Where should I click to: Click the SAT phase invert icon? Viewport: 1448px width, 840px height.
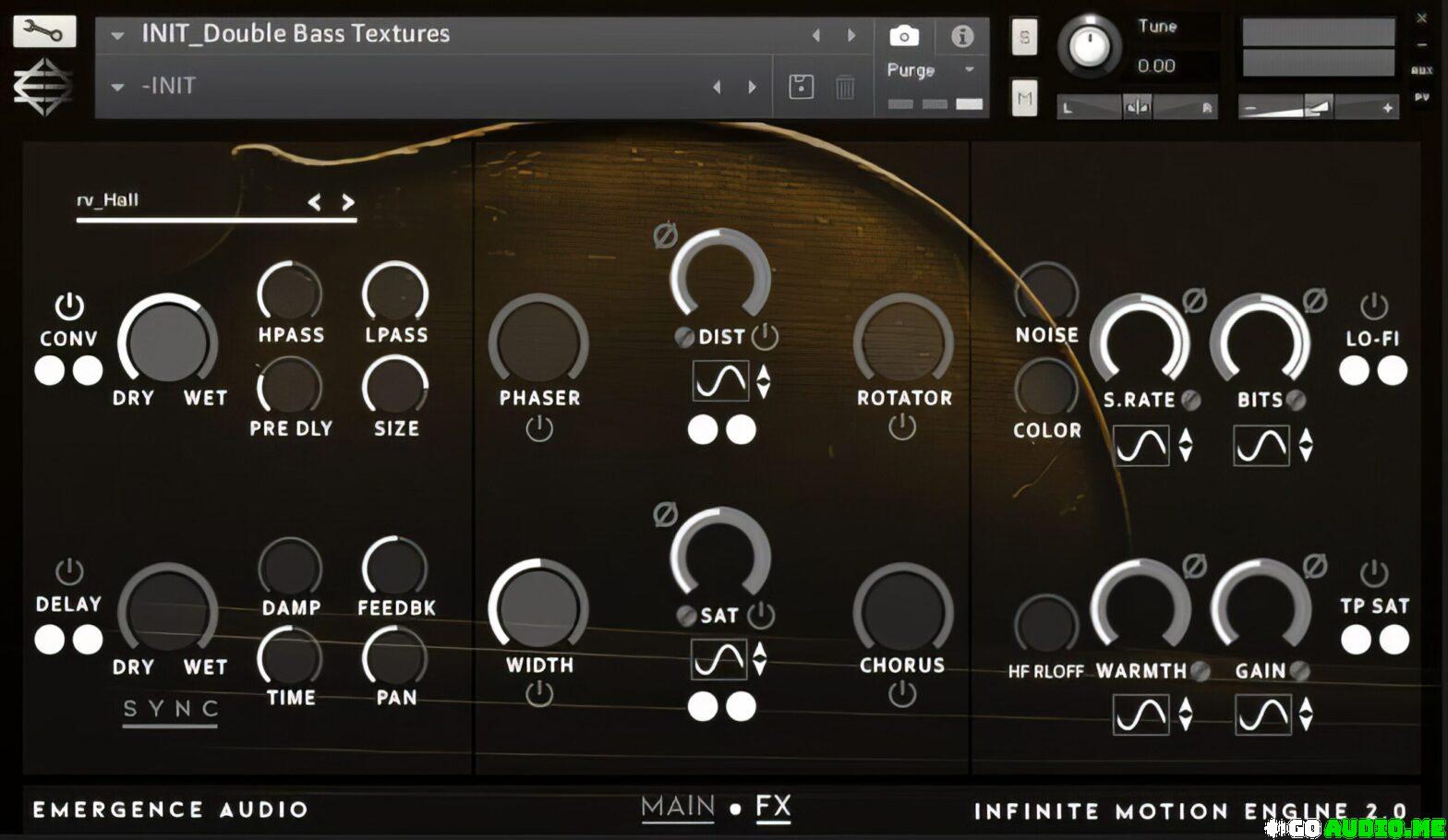(x=665, y=514)
